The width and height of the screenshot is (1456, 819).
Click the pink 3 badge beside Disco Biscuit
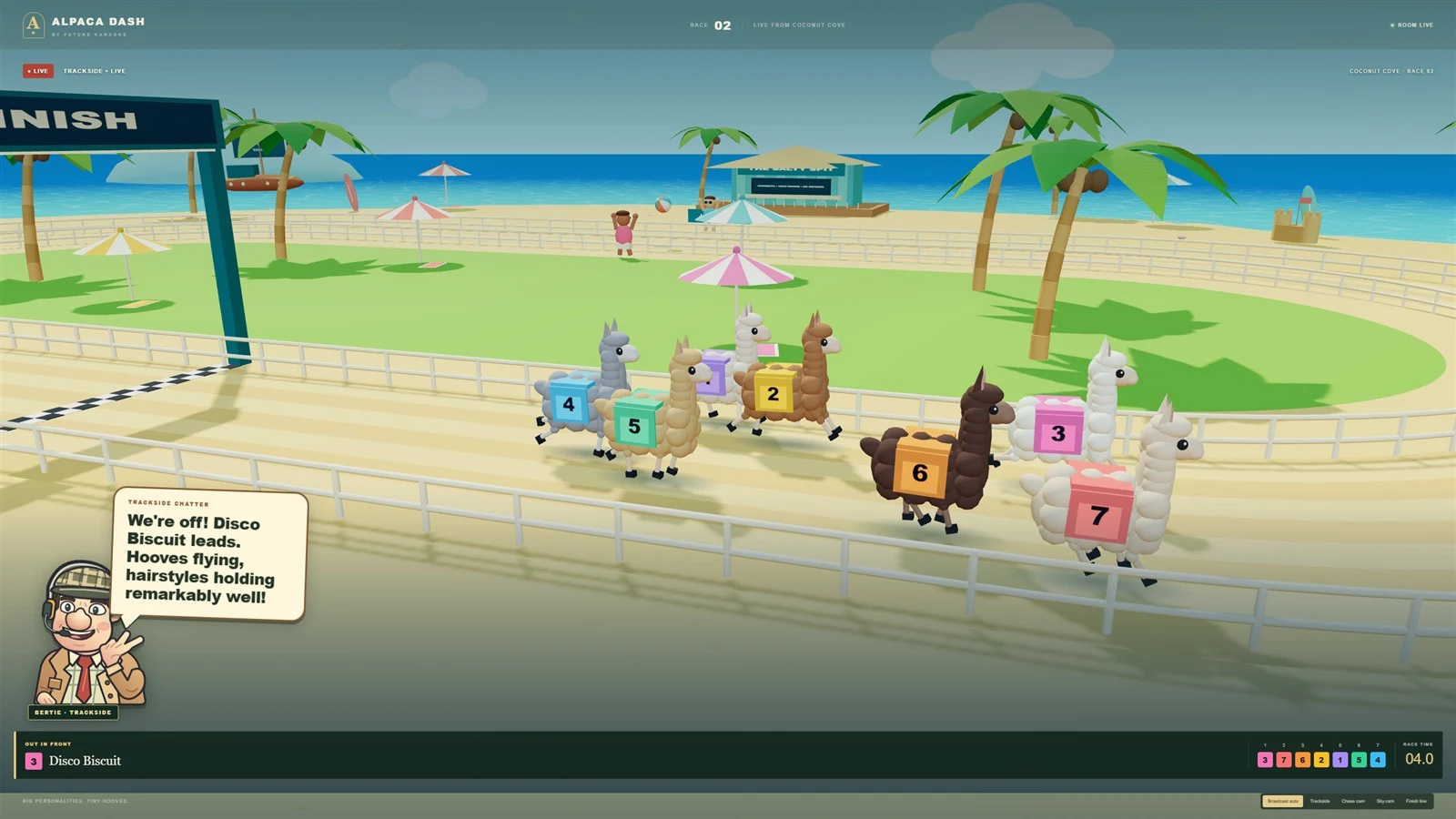coord(34,761)
